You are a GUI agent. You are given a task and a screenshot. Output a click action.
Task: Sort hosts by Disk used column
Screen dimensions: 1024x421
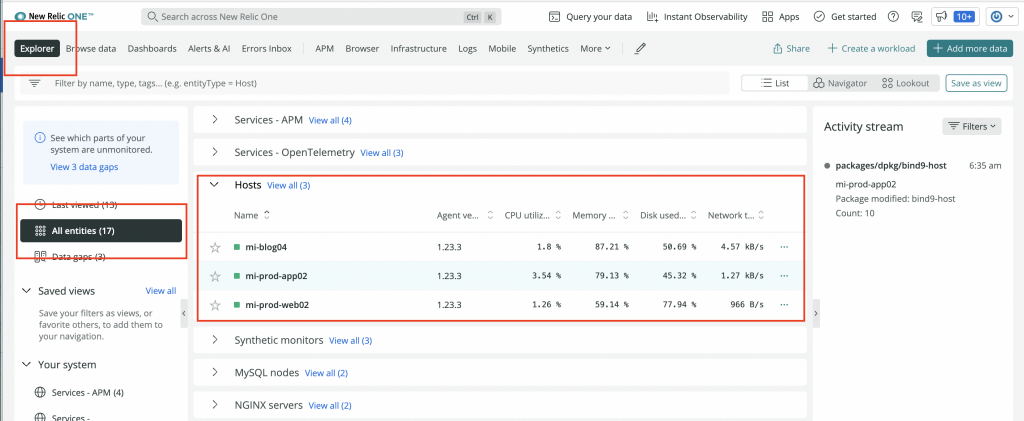click(x=668, y=215)
